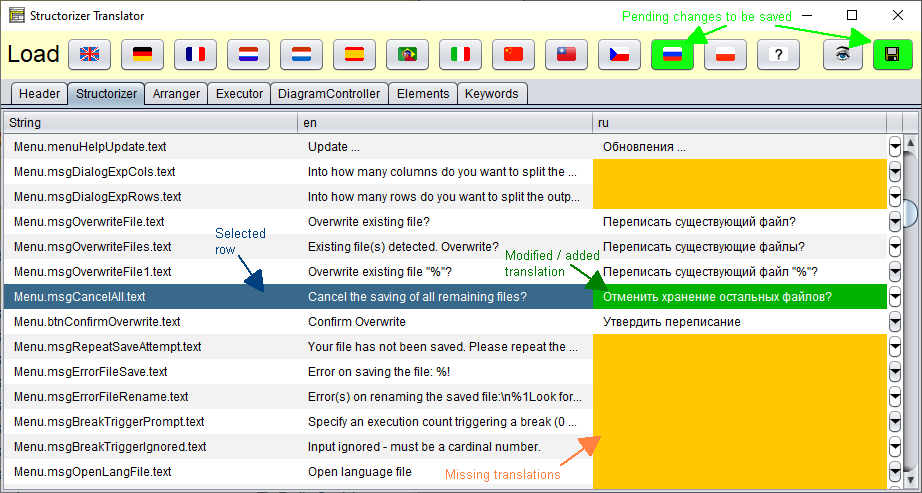The height and width of the screenshot is (493, 922).
Task: Load German language with the Germany flag
Action: [x=142, y=55]
